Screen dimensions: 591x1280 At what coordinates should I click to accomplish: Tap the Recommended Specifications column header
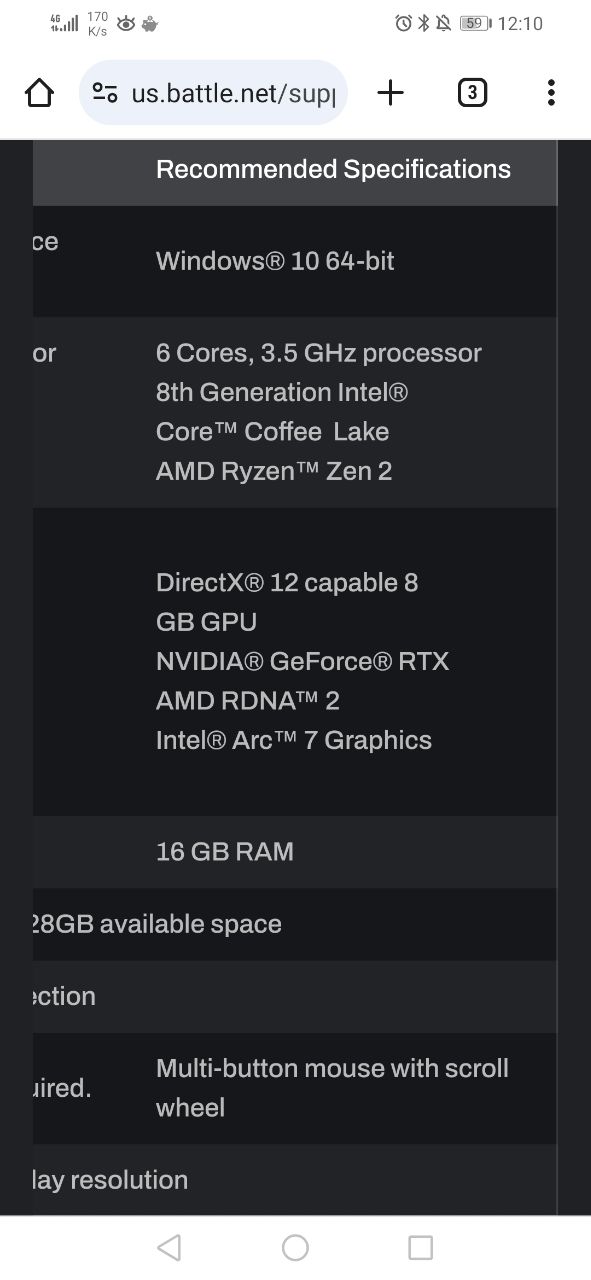333,169
